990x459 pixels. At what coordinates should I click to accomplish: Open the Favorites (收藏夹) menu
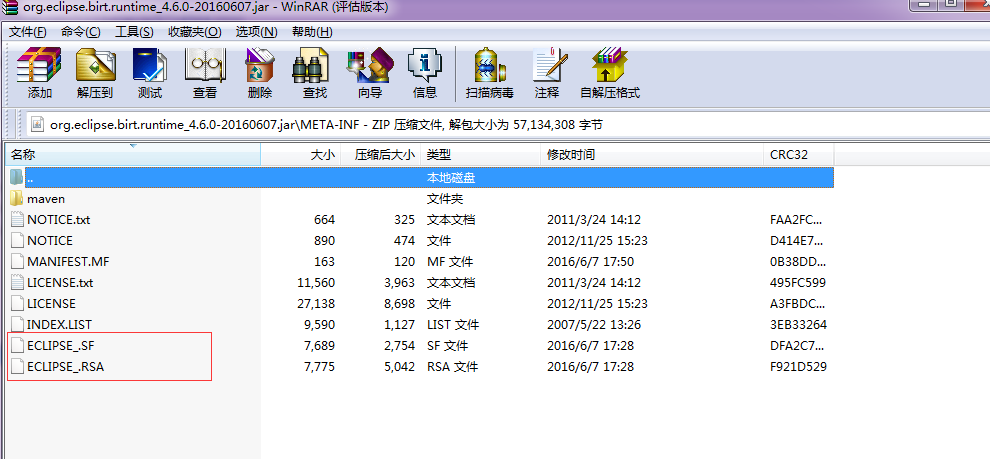[x=194, y=32]
